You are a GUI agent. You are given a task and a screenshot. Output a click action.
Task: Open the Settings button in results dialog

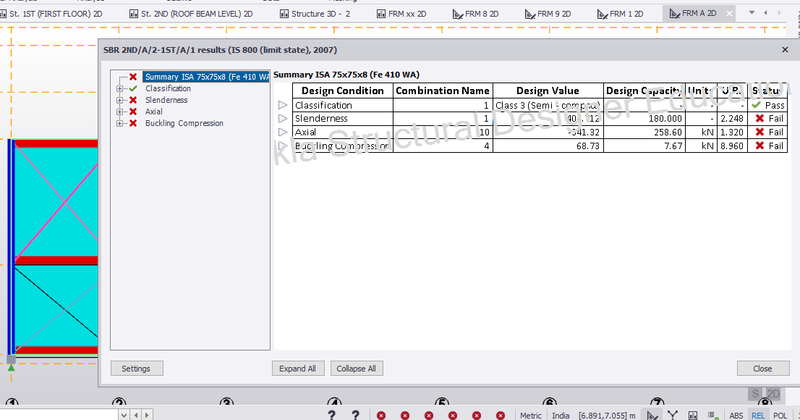point(137,368)
